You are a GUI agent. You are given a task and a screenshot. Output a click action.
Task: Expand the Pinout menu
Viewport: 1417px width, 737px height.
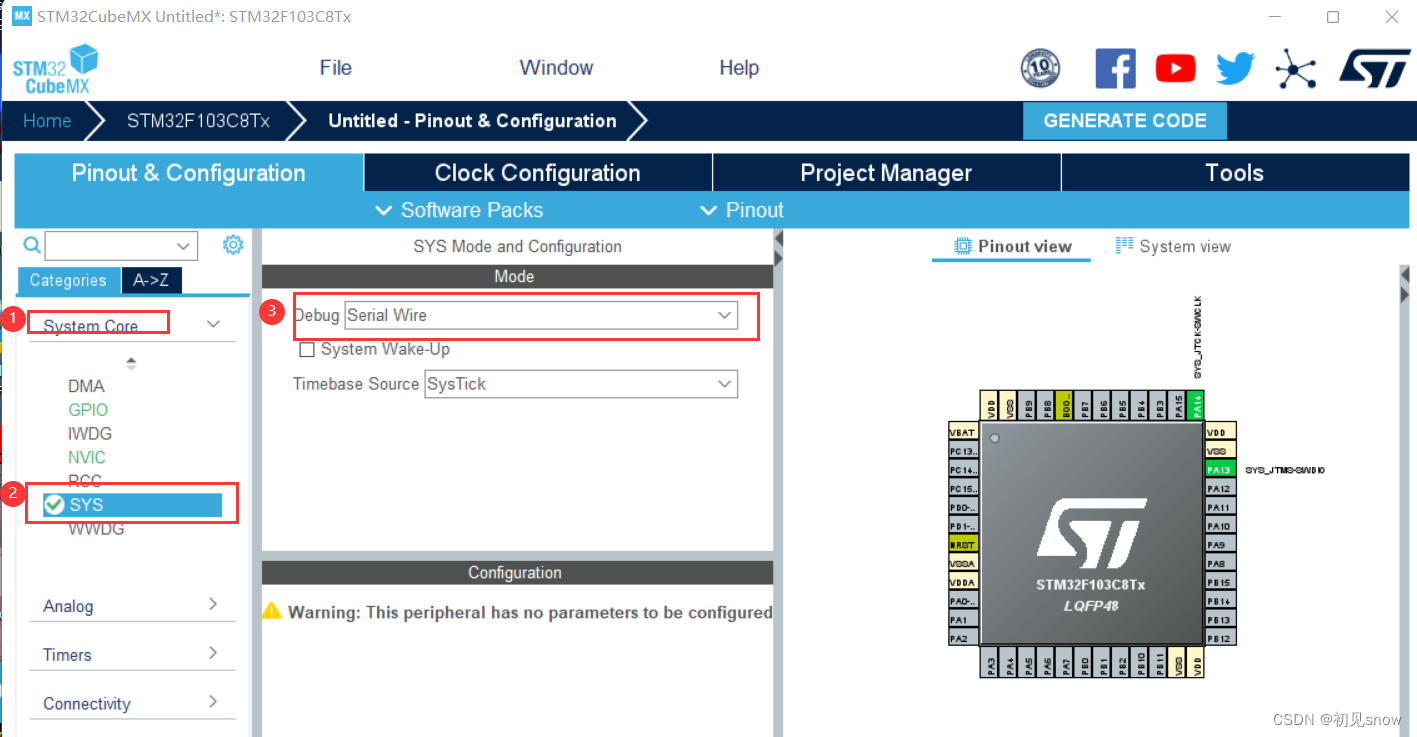tap(742, 210)
